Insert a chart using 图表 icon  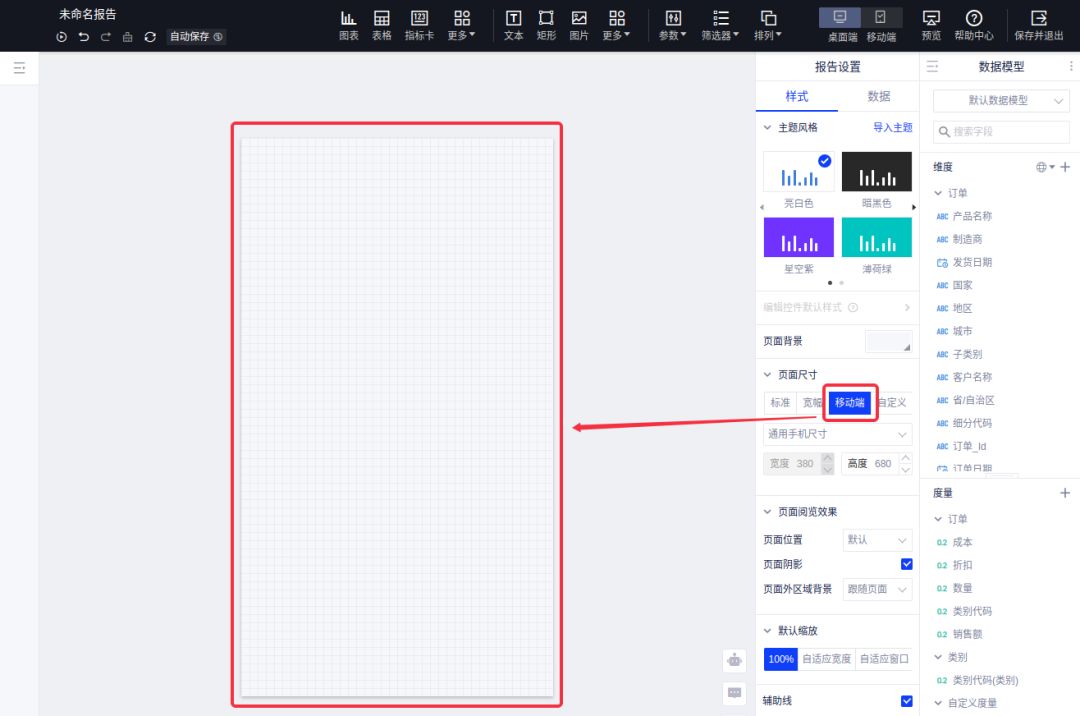349,25
